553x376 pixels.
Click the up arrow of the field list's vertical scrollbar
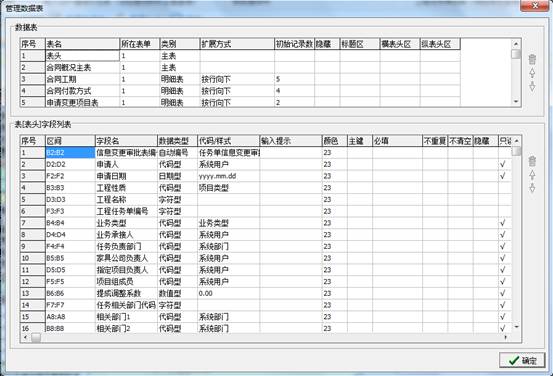coord(516,141)
